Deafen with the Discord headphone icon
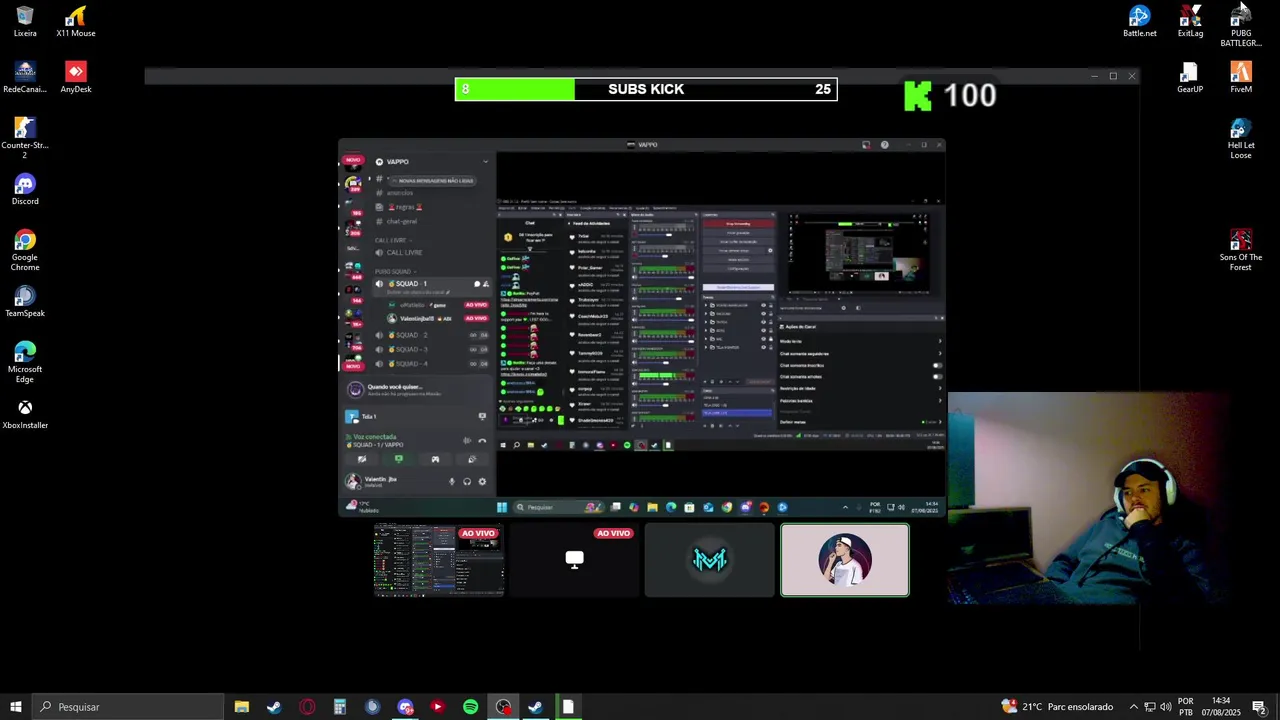Image resolution: width=1280 pixels, height=720 pixels. pos(467,481)
